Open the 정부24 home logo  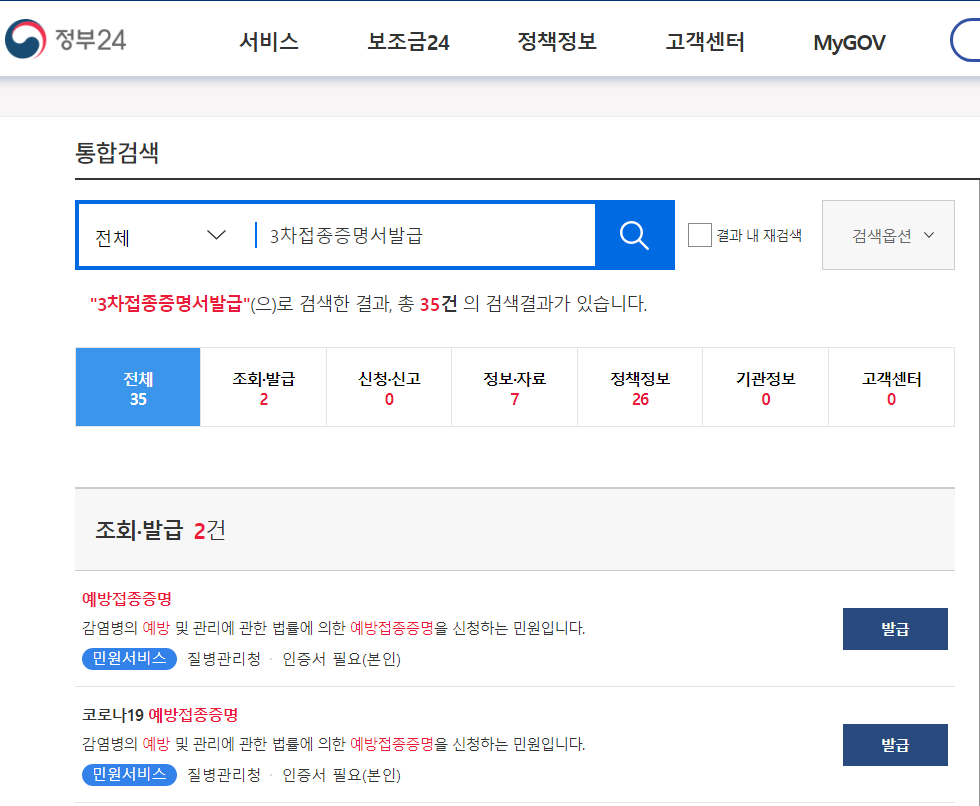(x=66, y=39)
